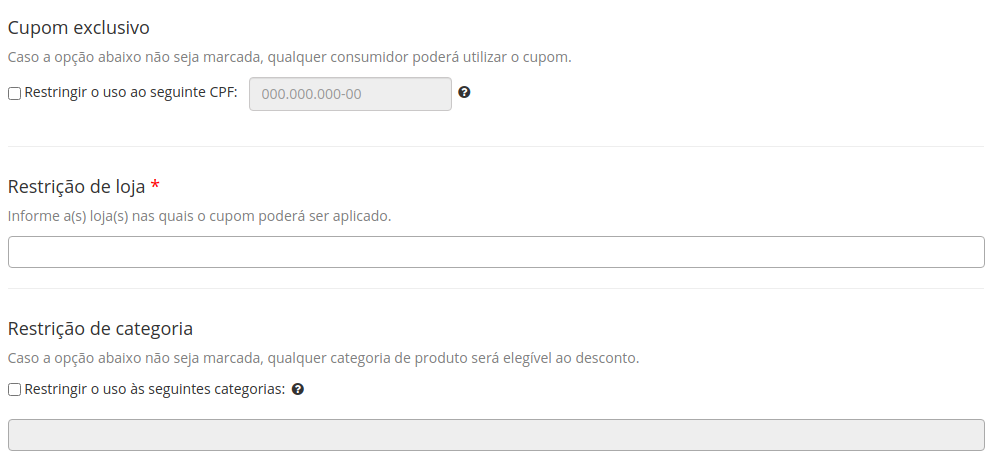Click the help icon next to categorias label

297,389
